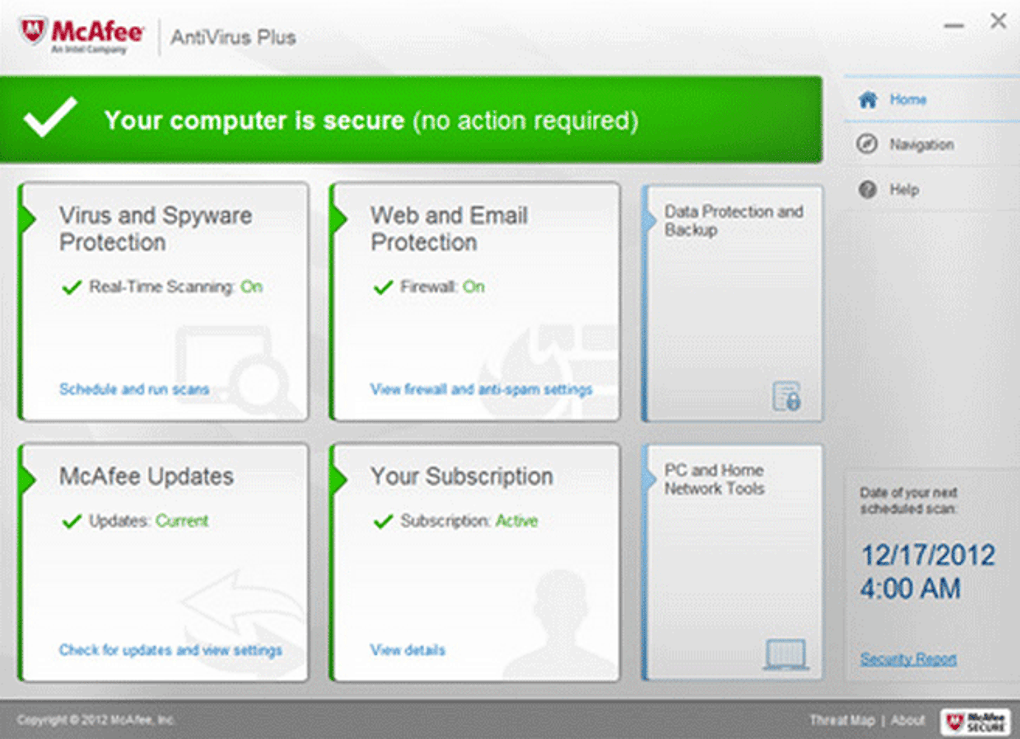Open the Navigation menu item
Screen dimensions: 1020x739
(921, 145)
